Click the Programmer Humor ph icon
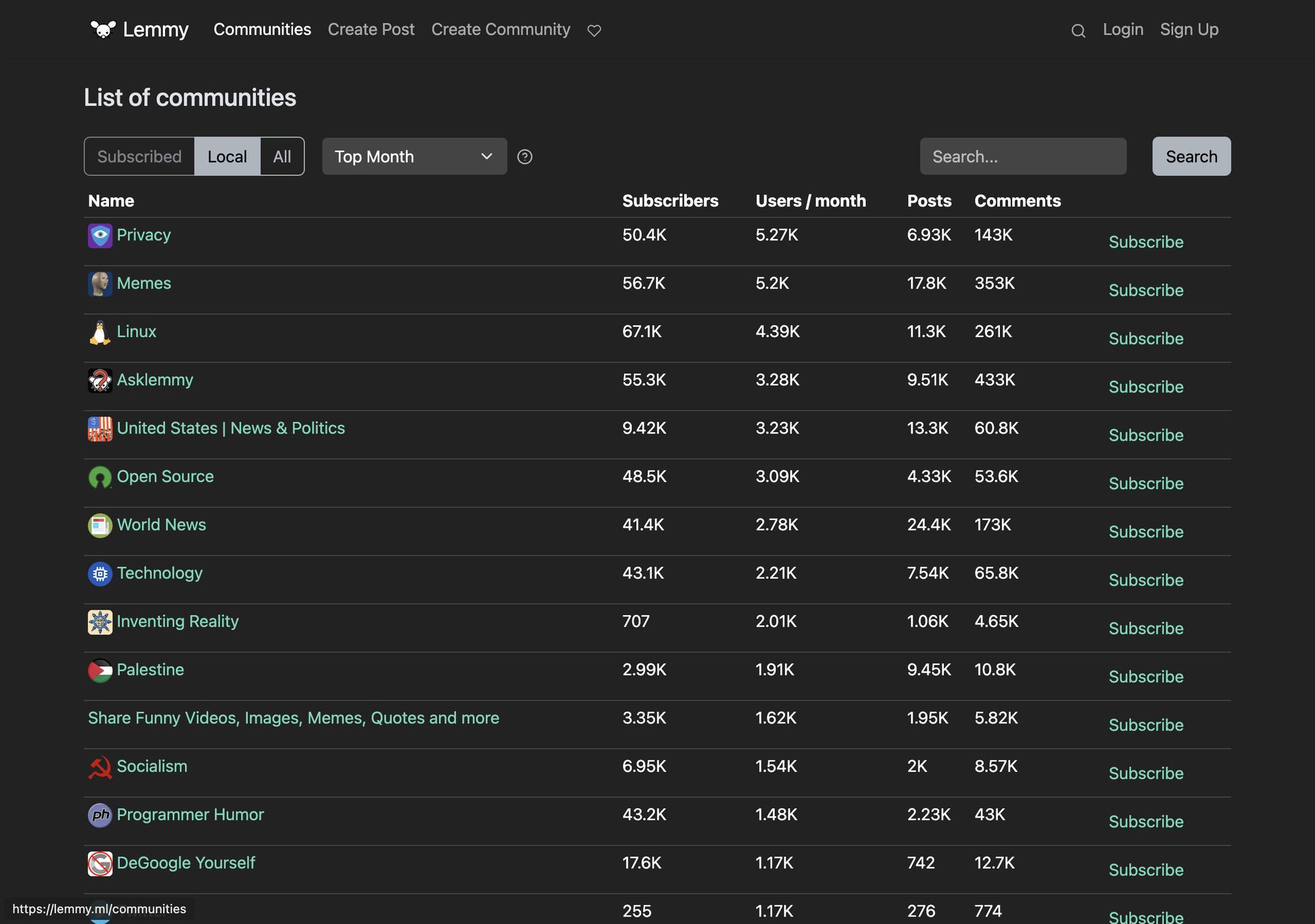 tap(100, 815)
